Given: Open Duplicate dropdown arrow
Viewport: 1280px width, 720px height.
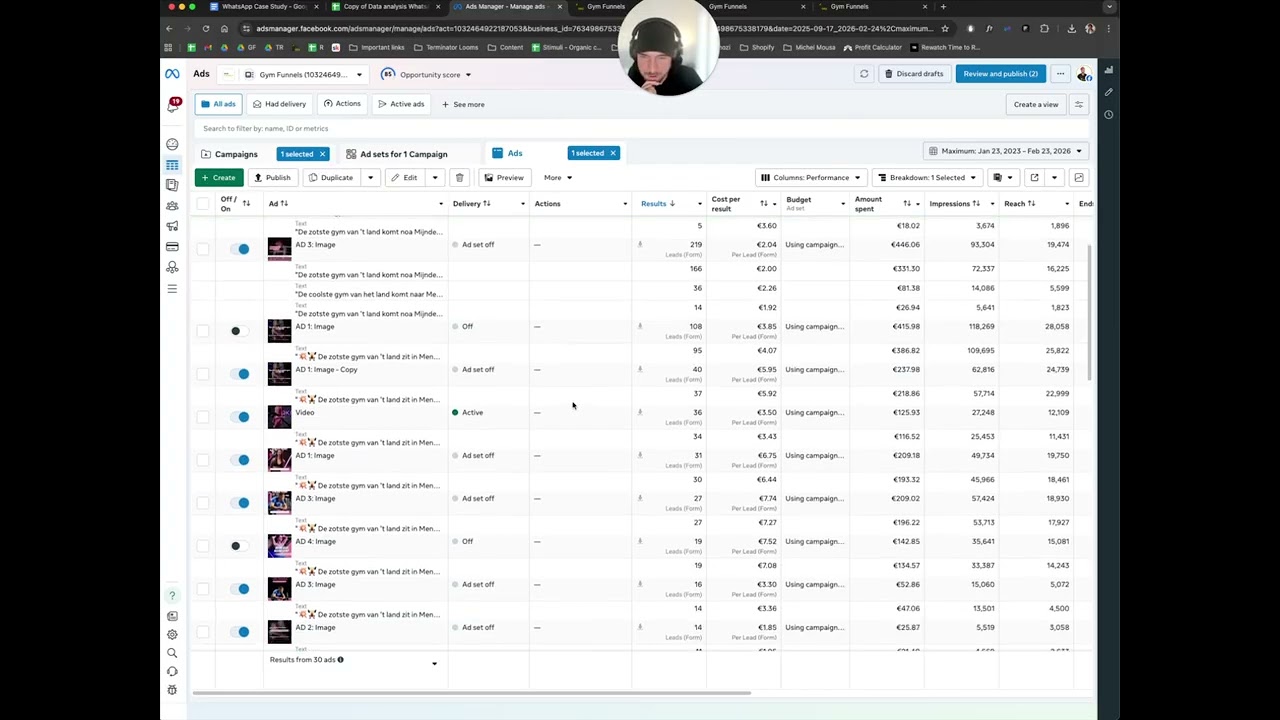Looking at the screenshot, I should point(370,178).
